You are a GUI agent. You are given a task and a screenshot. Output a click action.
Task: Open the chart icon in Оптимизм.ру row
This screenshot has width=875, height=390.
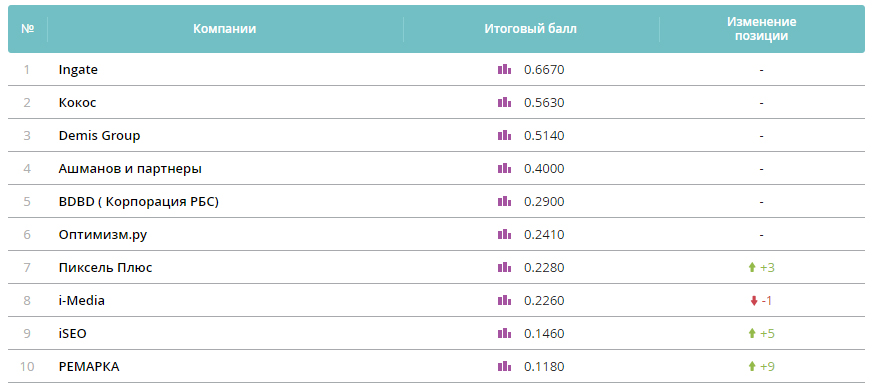coord(504,234)
